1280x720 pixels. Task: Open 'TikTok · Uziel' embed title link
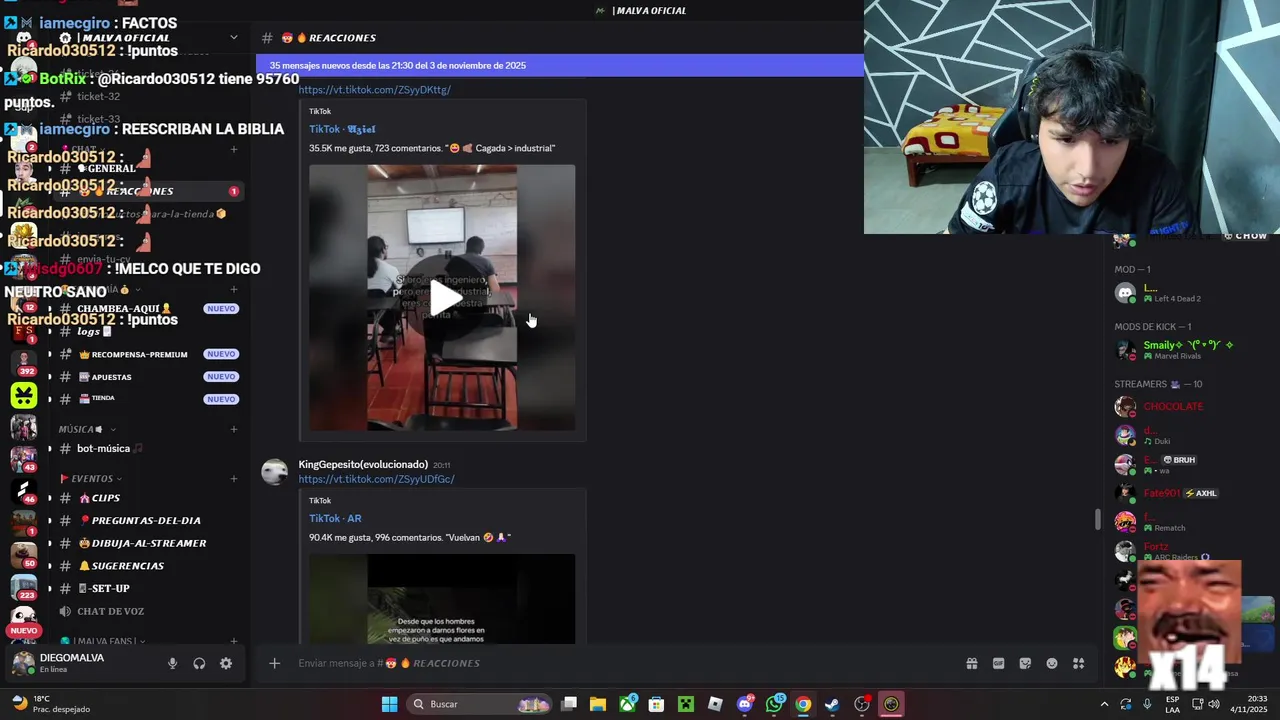342,129
